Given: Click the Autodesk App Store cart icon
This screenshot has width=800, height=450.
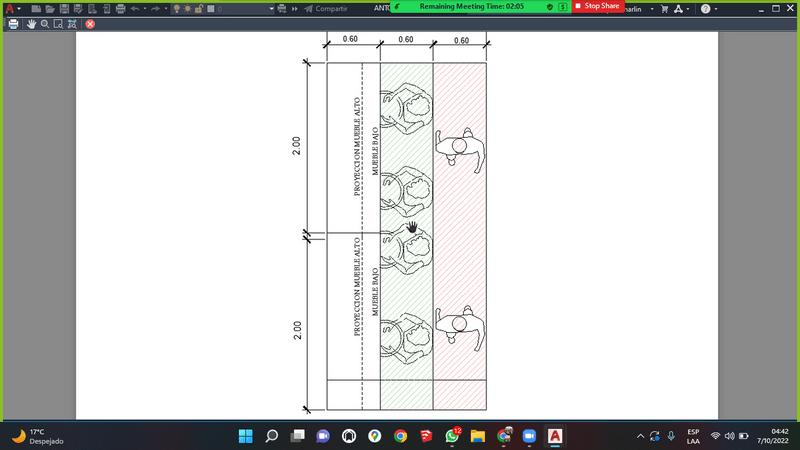Looking at the screenshot, I should (664, 9).
